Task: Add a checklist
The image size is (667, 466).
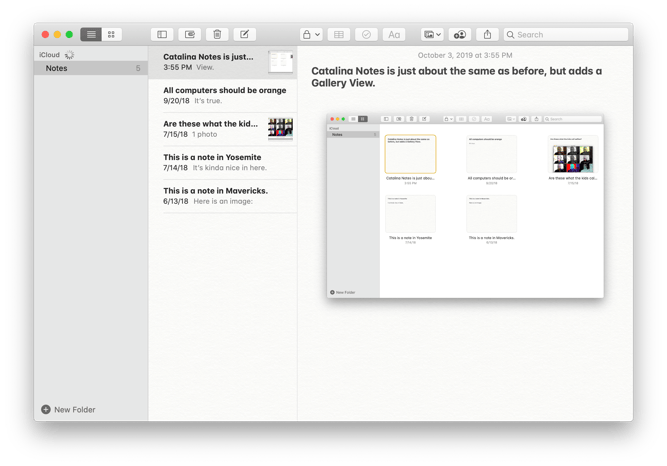Action: coord(366,34)
